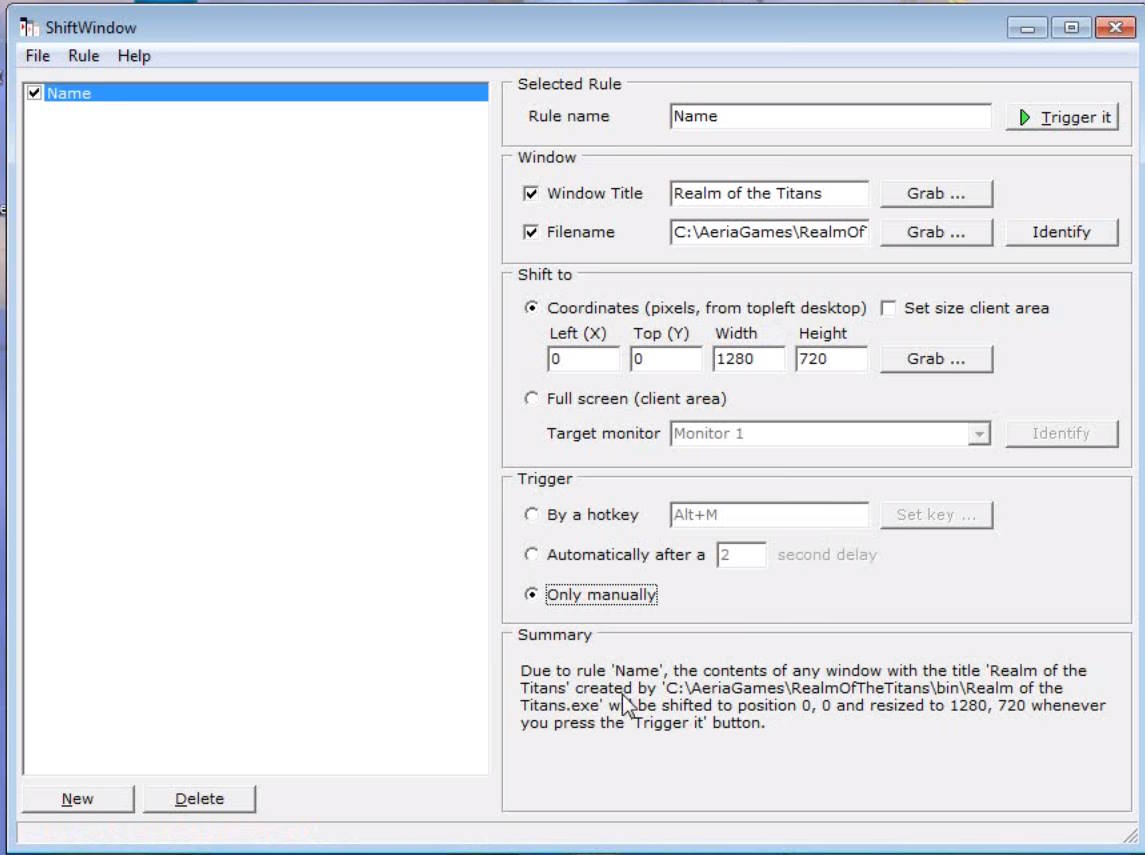The image size is (1145, 855).
Task: Open the Target monitor dropdown
Action: (x=979, y=434)
